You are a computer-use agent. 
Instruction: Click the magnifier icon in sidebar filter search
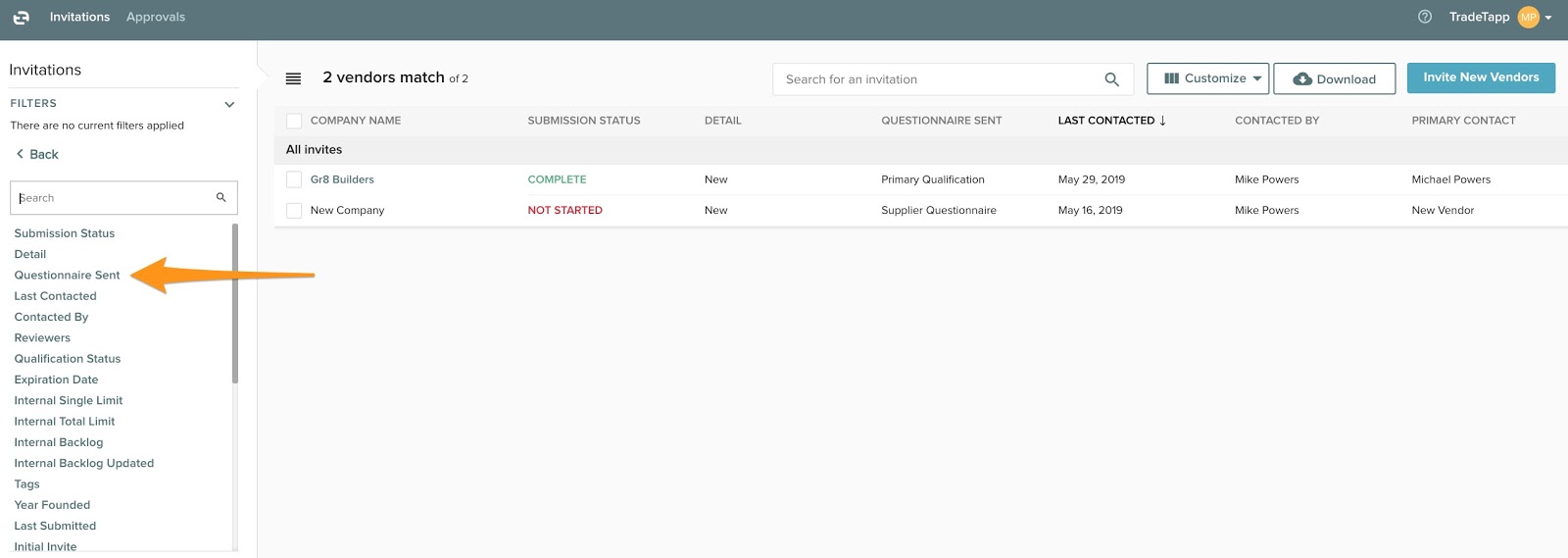221,197
